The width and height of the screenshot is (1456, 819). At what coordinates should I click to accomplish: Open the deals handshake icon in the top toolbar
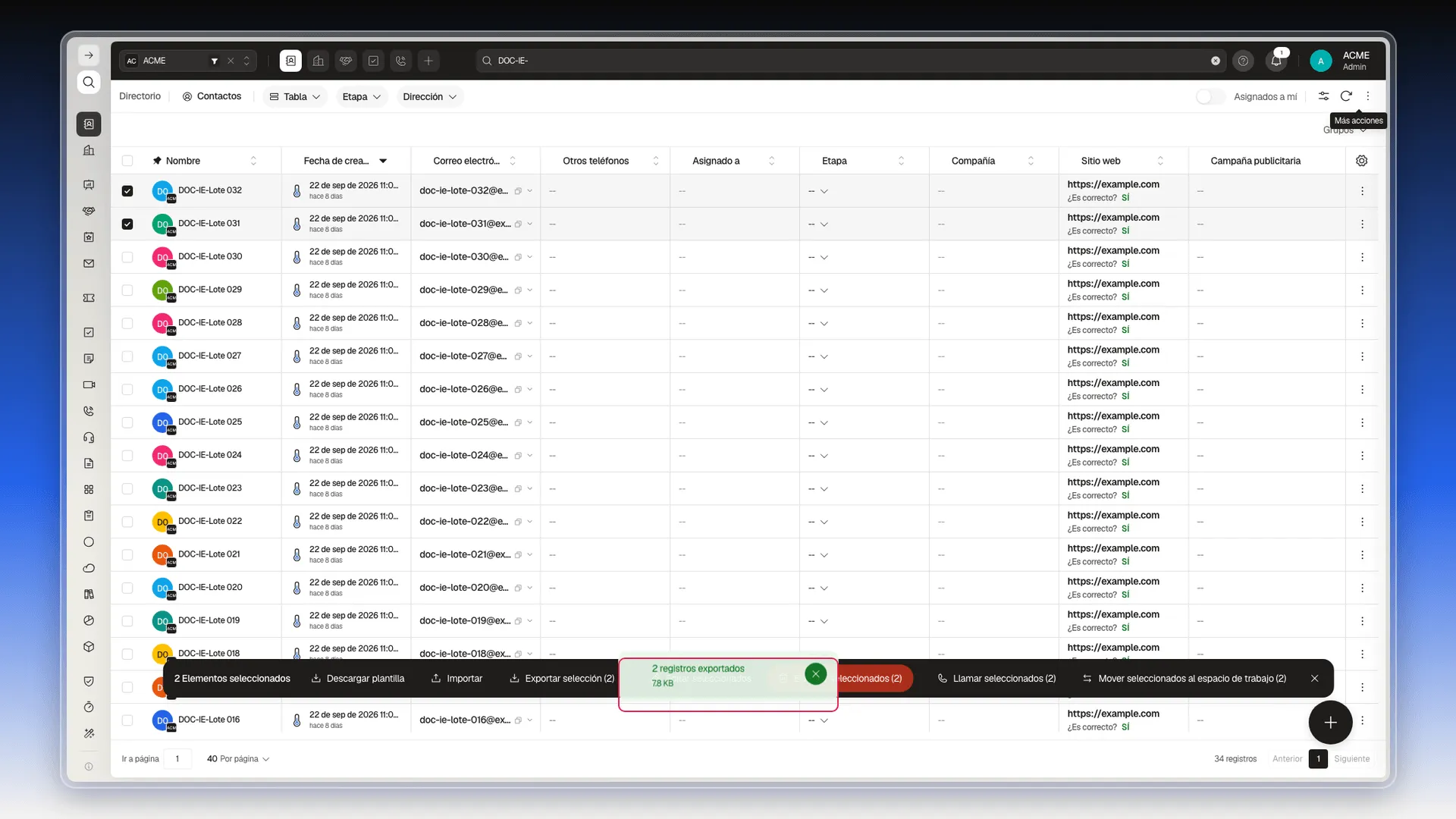[346, 61]
